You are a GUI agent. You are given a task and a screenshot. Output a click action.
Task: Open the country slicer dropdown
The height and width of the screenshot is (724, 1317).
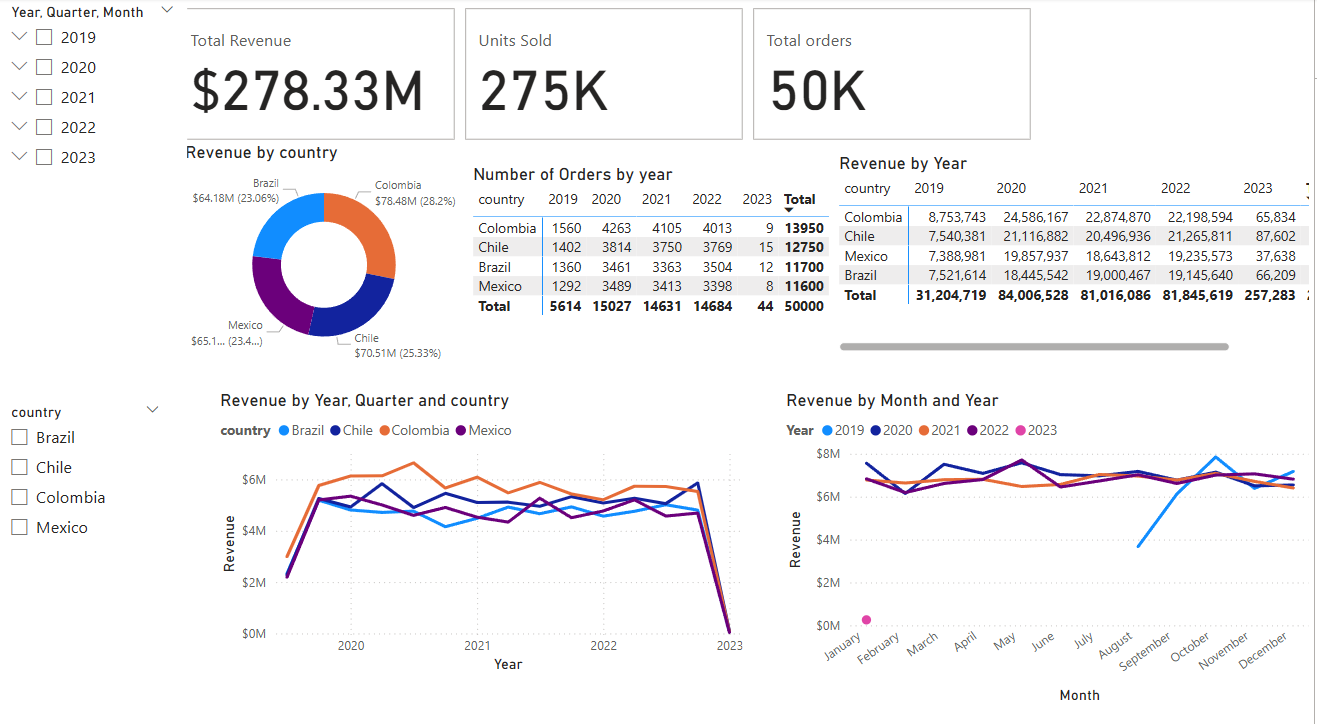[152, 409]
